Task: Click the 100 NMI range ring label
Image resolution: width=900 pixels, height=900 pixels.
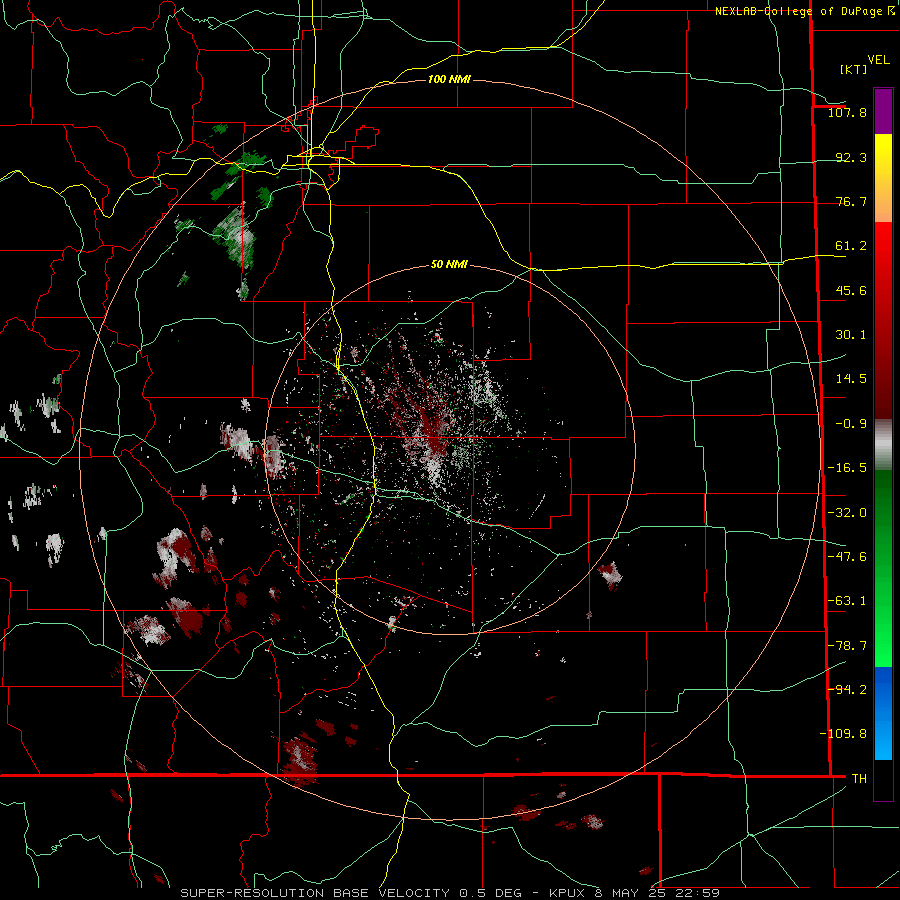Action: 449,79
